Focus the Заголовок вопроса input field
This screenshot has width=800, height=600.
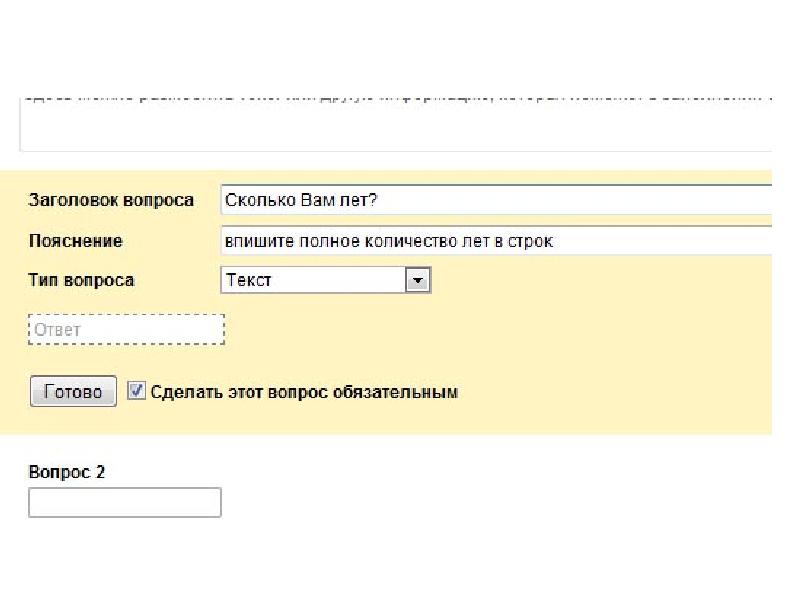[x=496, y=200]
